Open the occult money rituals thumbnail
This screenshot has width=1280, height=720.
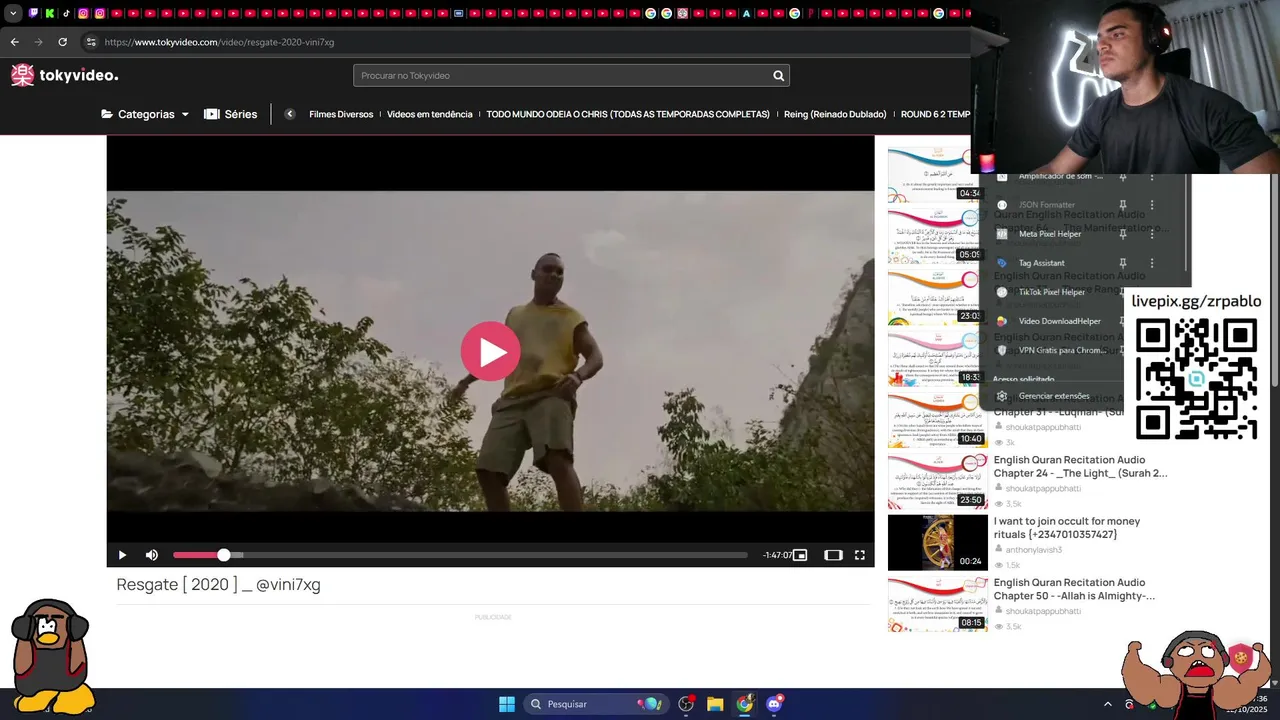point(937,541)
